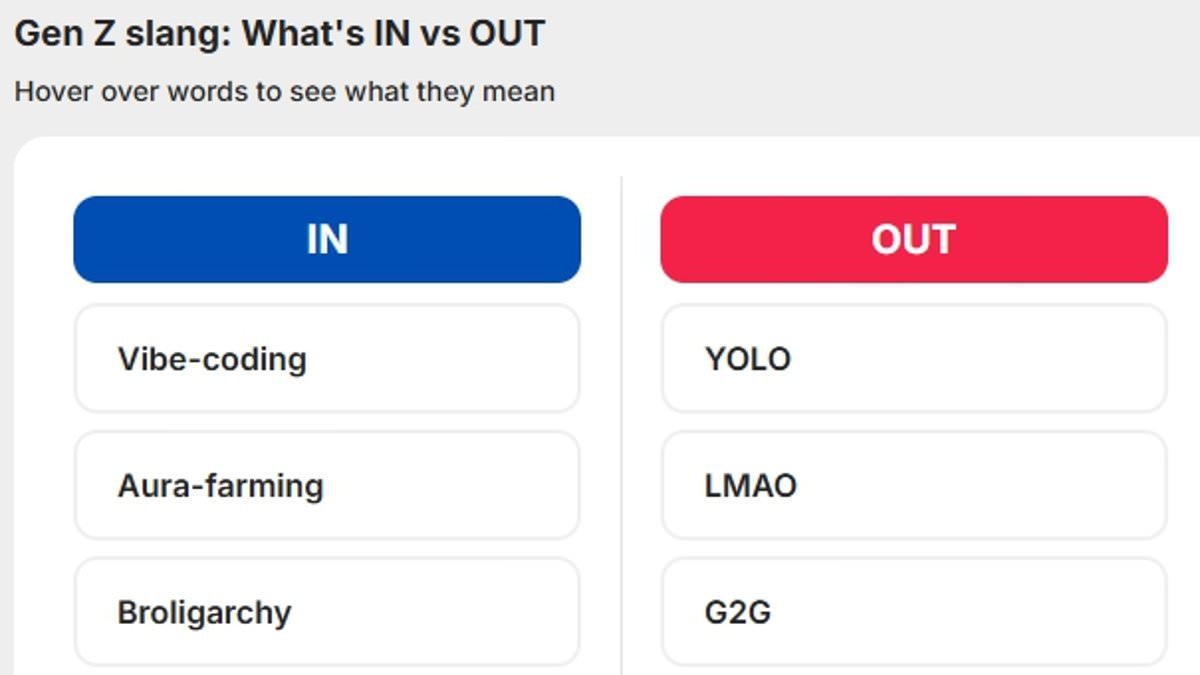Click the LMAO word card
This screenshot has width=1200, height=675.
[913, 486]
